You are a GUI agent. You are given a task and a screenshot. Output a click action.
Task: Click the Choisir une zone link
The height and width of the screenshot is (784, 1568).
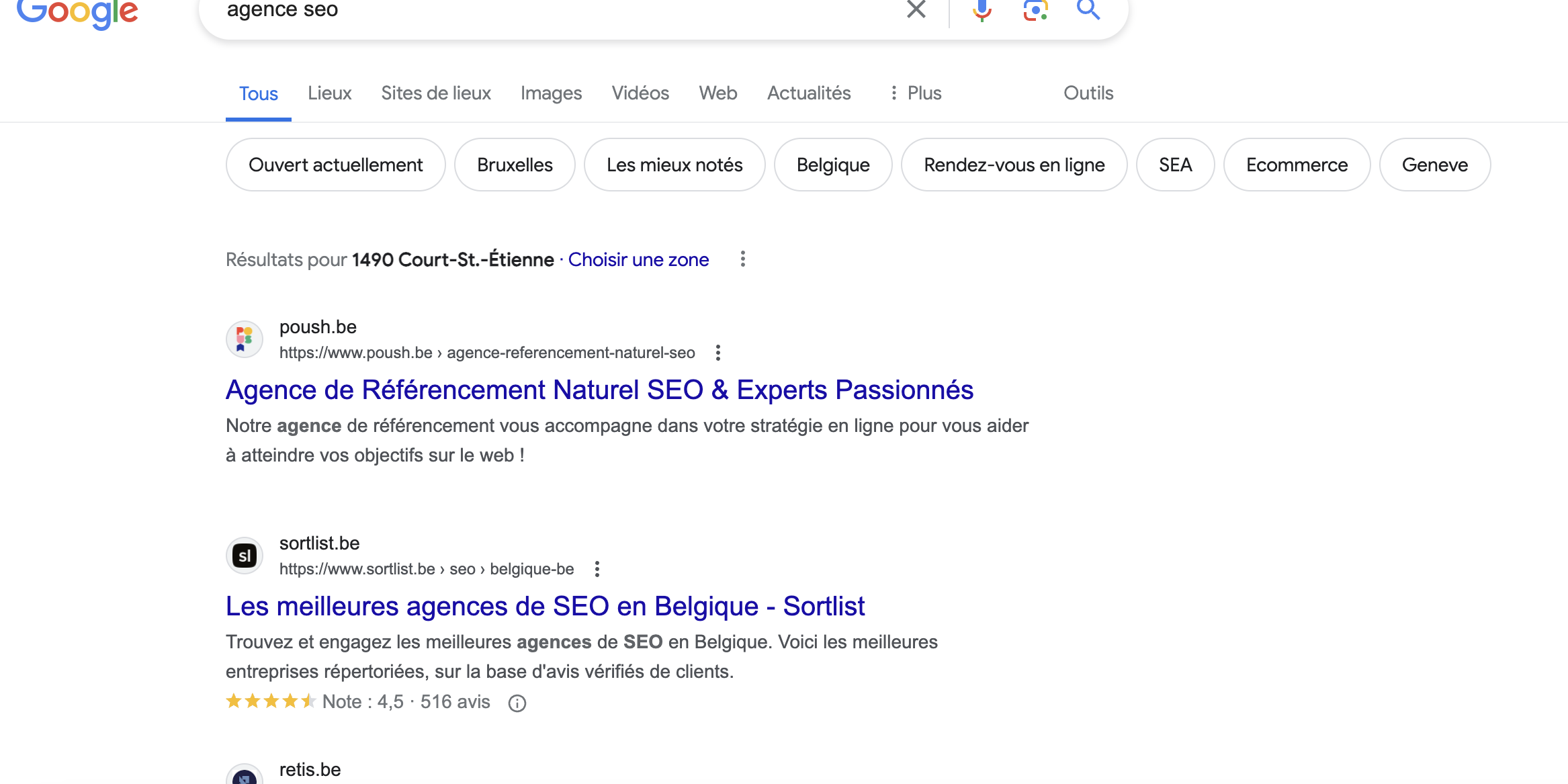tap(638, 260)
